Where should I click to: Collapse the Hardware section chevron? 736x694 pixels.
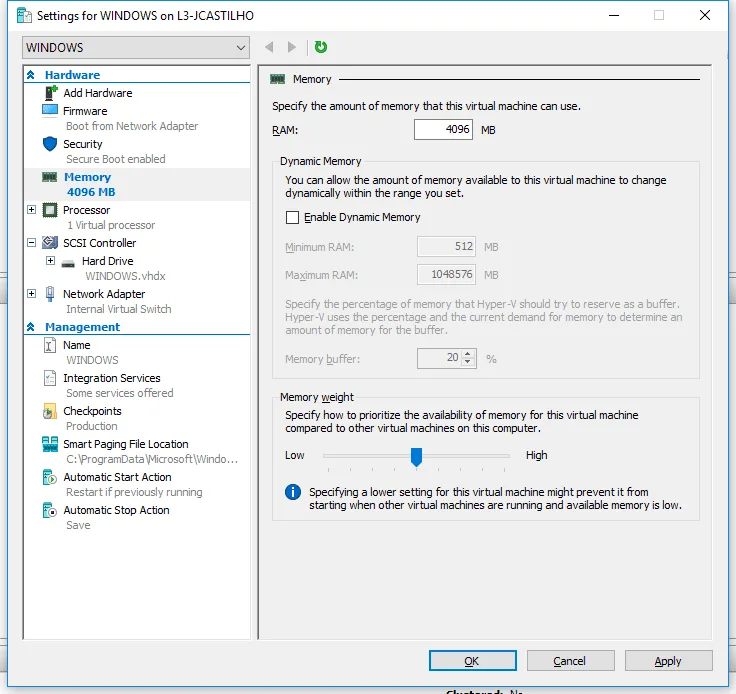31,75
